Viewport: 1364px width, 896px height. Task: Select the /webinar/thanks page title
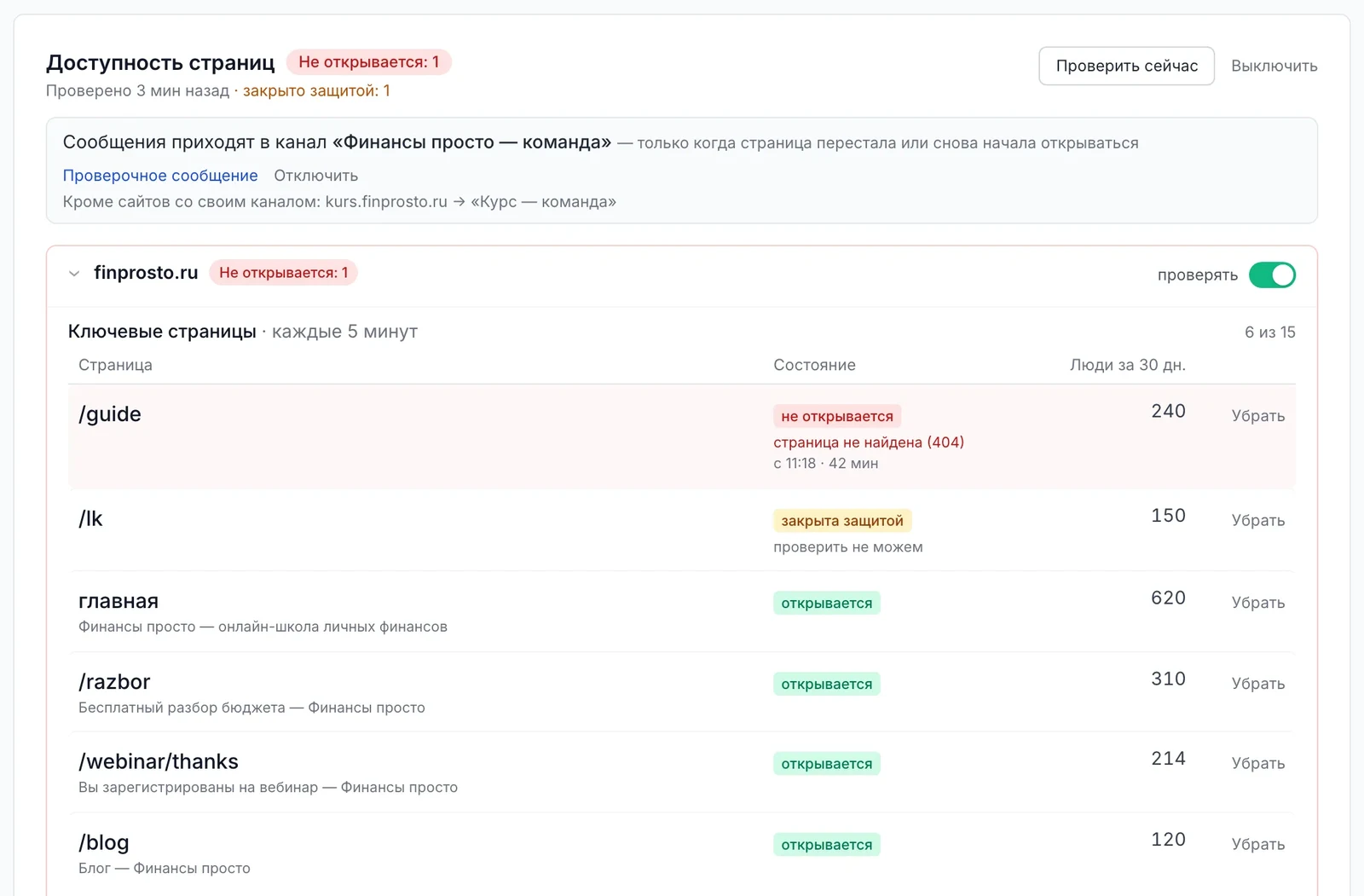(159, 761)
